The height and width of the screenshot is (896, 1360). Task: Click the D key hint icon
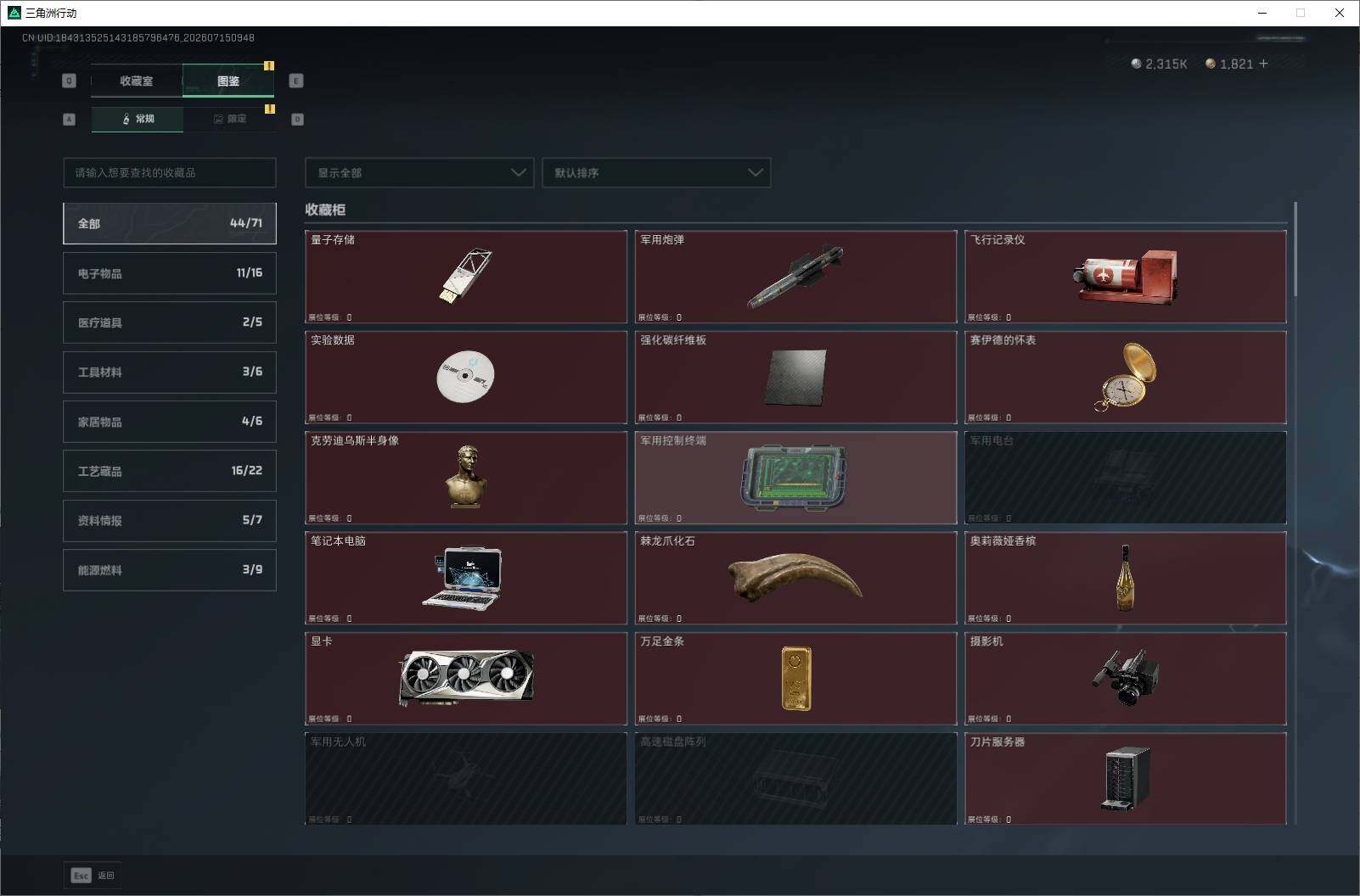(297, 120)
